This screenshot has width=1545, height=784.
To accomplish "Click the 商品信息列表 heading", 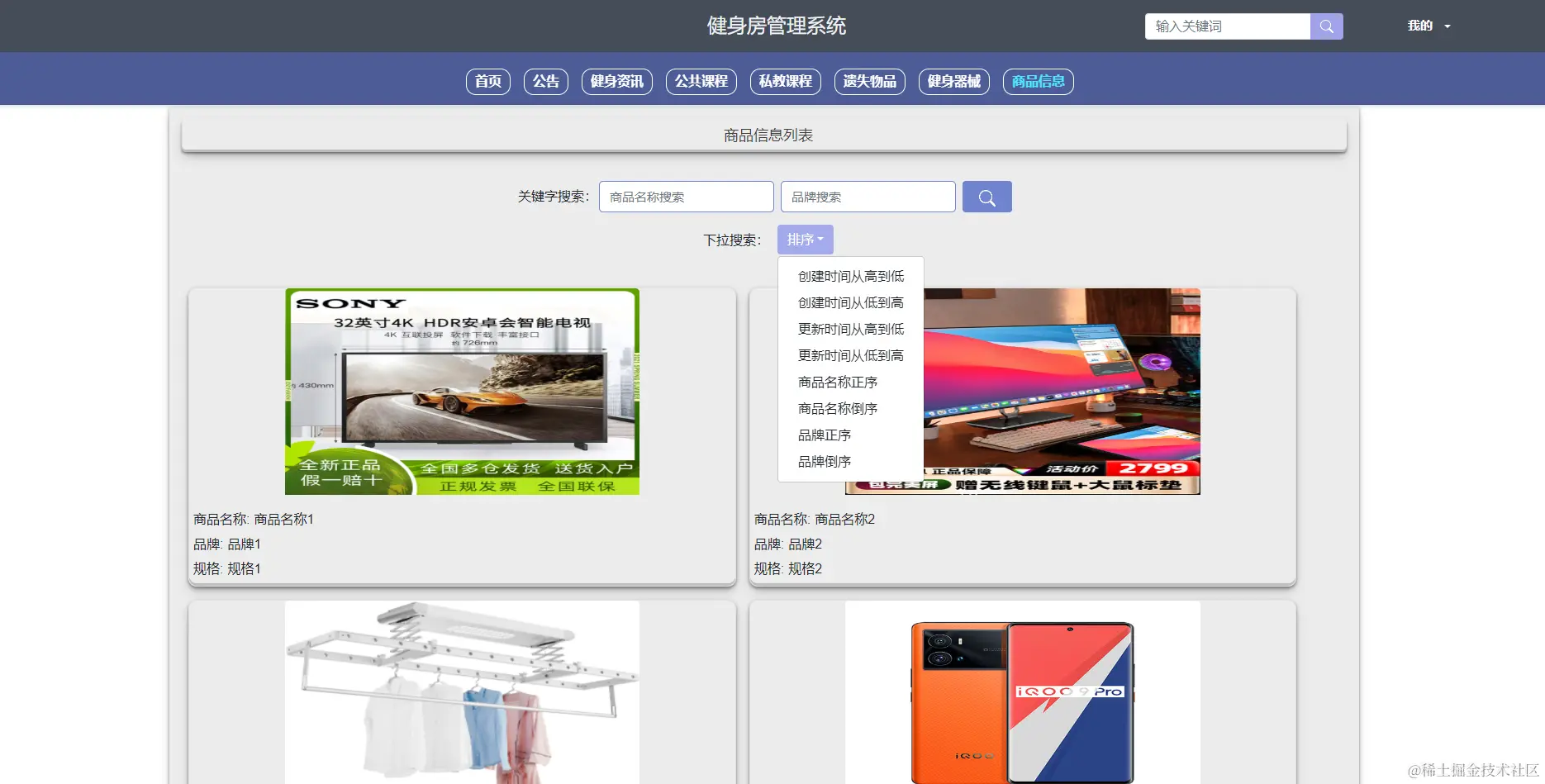I will (768, 135).
